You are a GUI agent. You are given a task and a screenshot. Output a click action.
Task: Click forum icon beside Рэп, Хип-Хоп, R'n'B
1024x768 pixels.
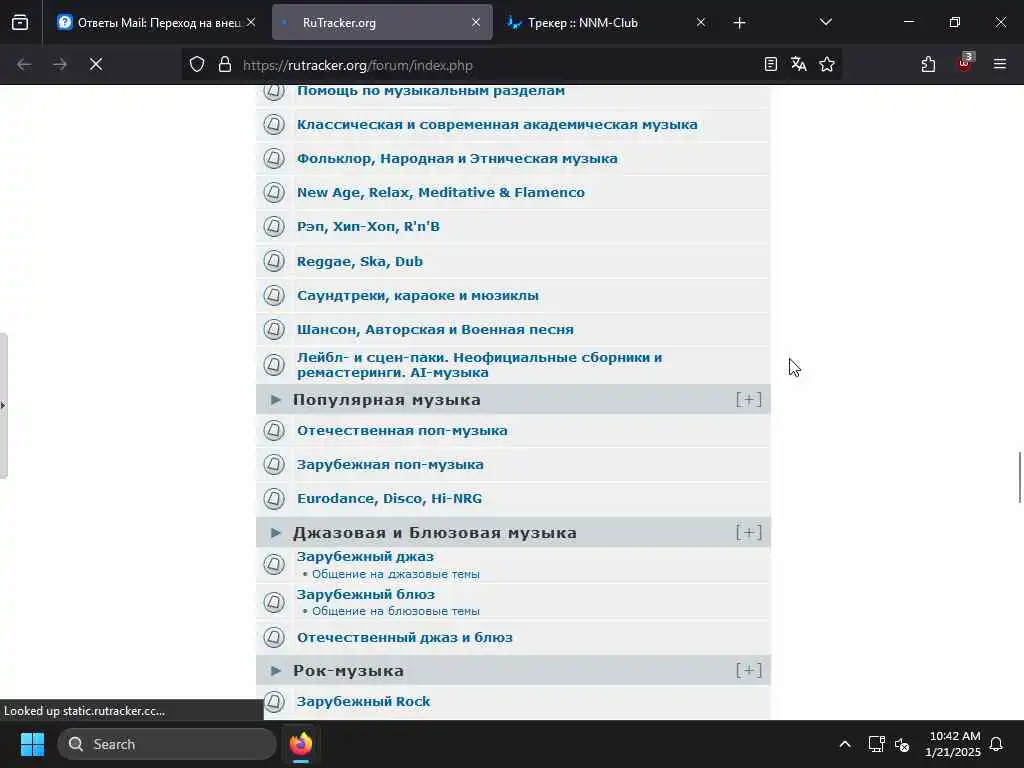click(x=274, y=227)
